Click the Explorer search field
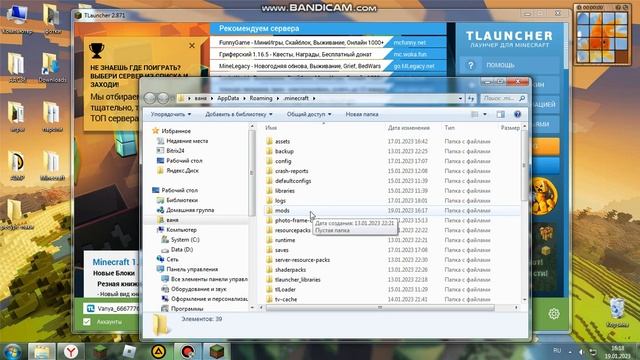Screen dimensions: 640x360 [503, 98]
